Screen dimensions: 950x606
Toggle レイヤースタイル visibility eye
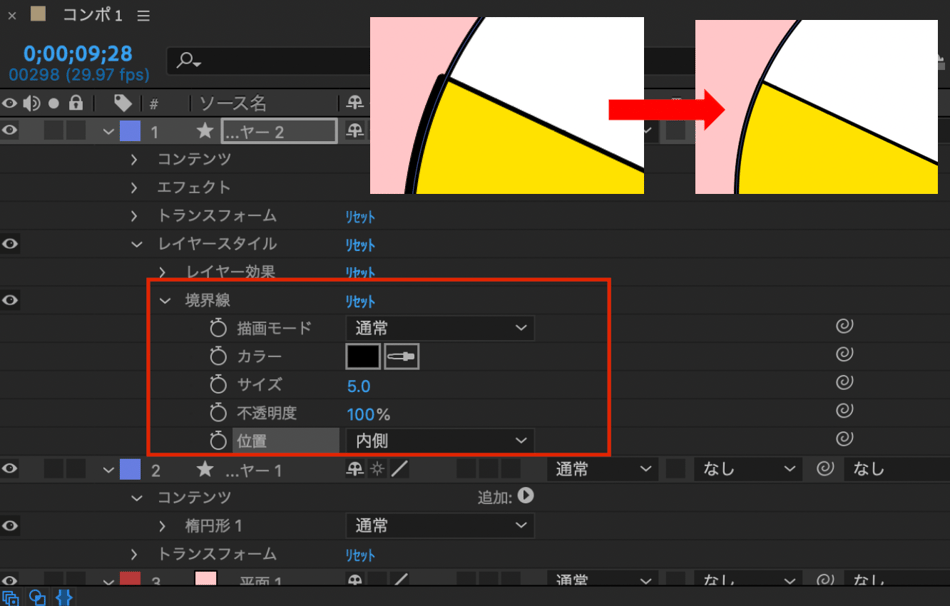pos(10,244)
